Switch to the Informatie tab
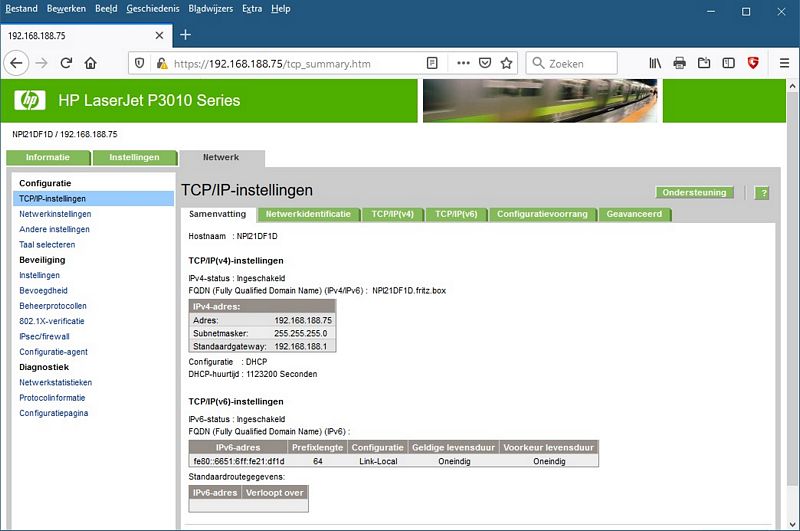Viewport: 800px width, 531px height. click(48, 158)
